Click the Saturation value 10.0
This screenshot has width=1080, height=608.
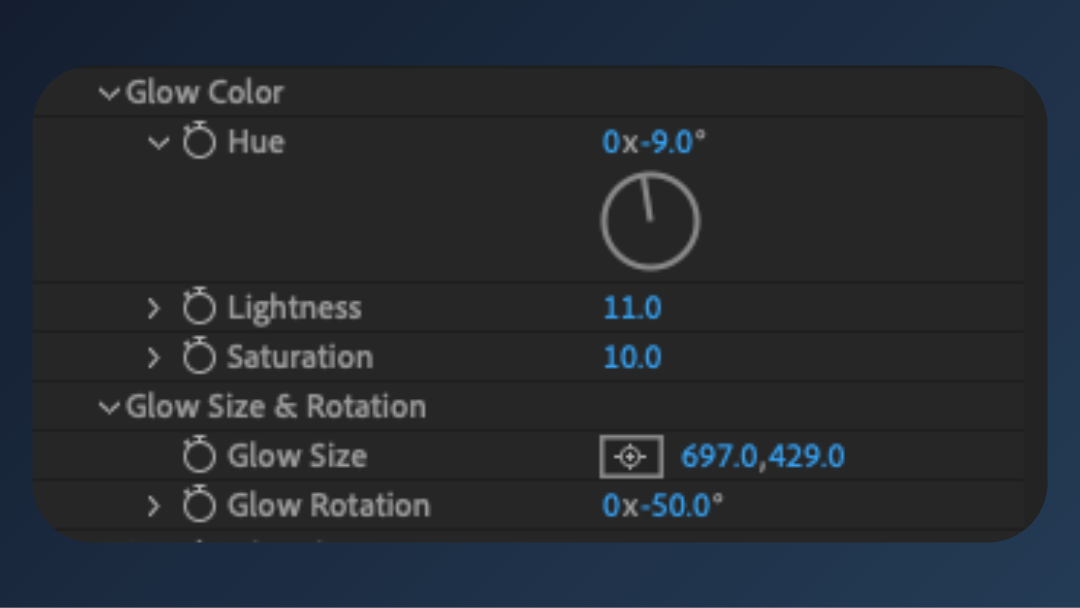click(x=632, y=357)
